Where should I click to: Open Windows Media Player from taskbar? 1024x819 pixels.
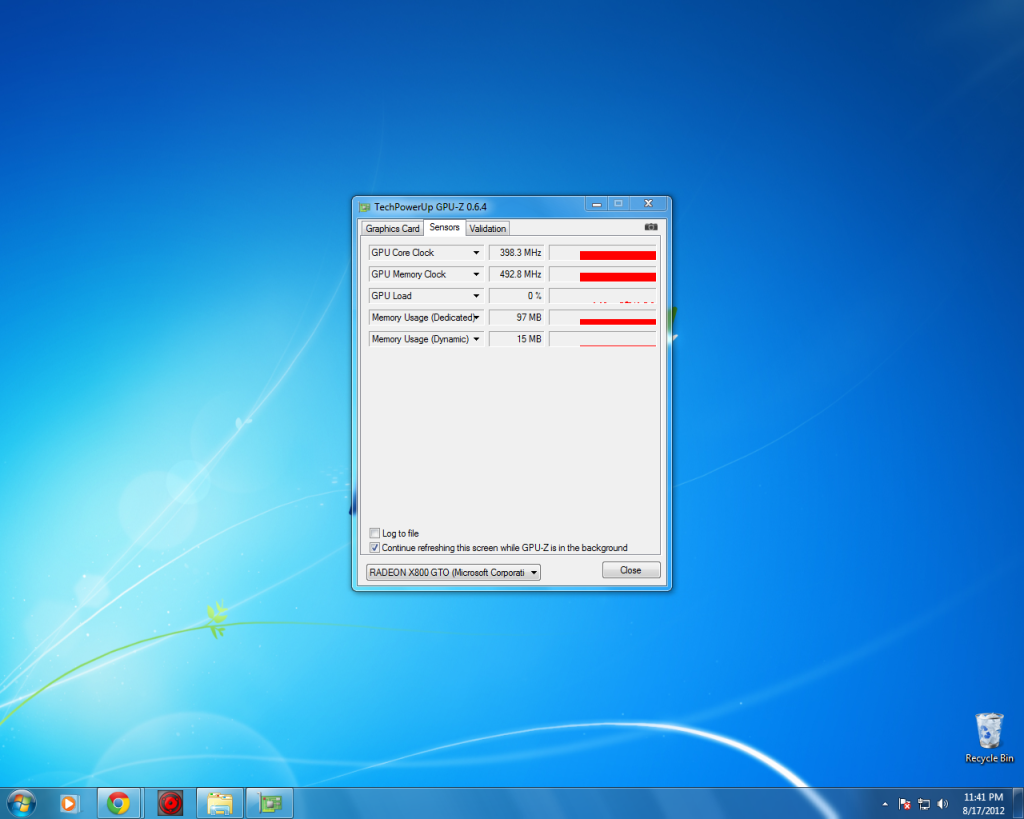(x=69, y=802)
